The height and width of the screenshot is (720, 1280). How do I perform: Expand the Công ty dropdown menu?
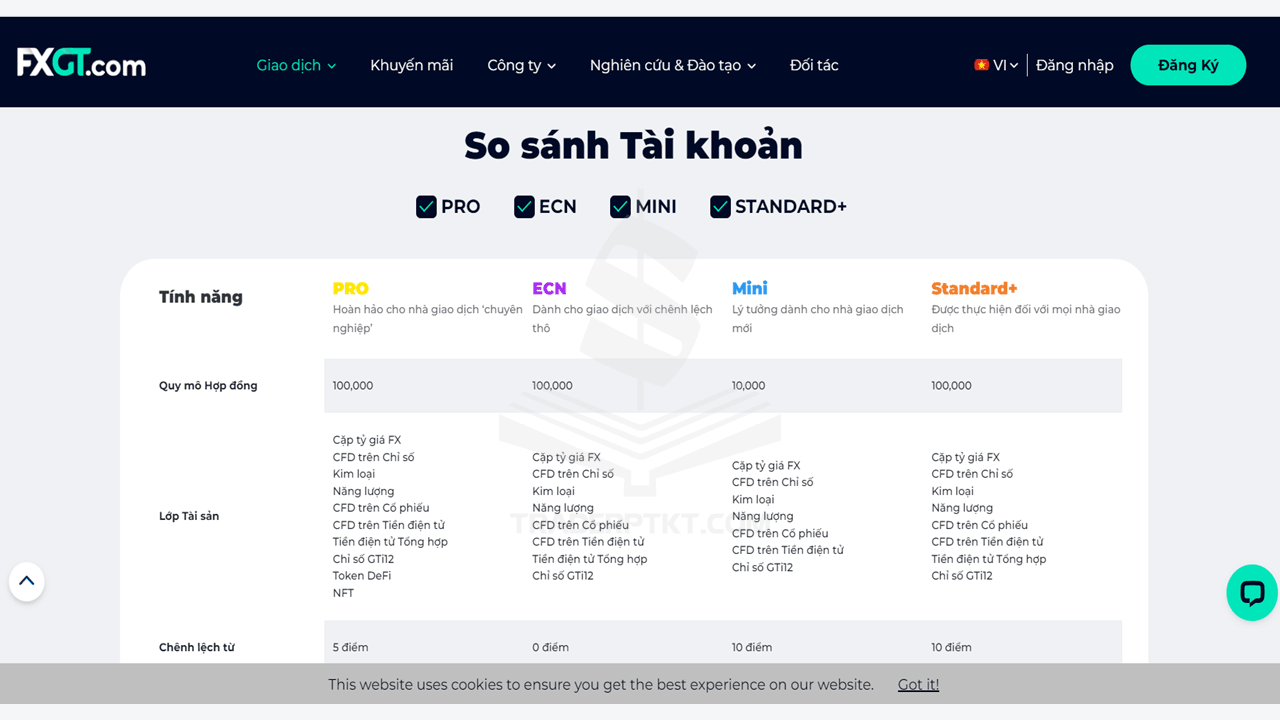521,65
